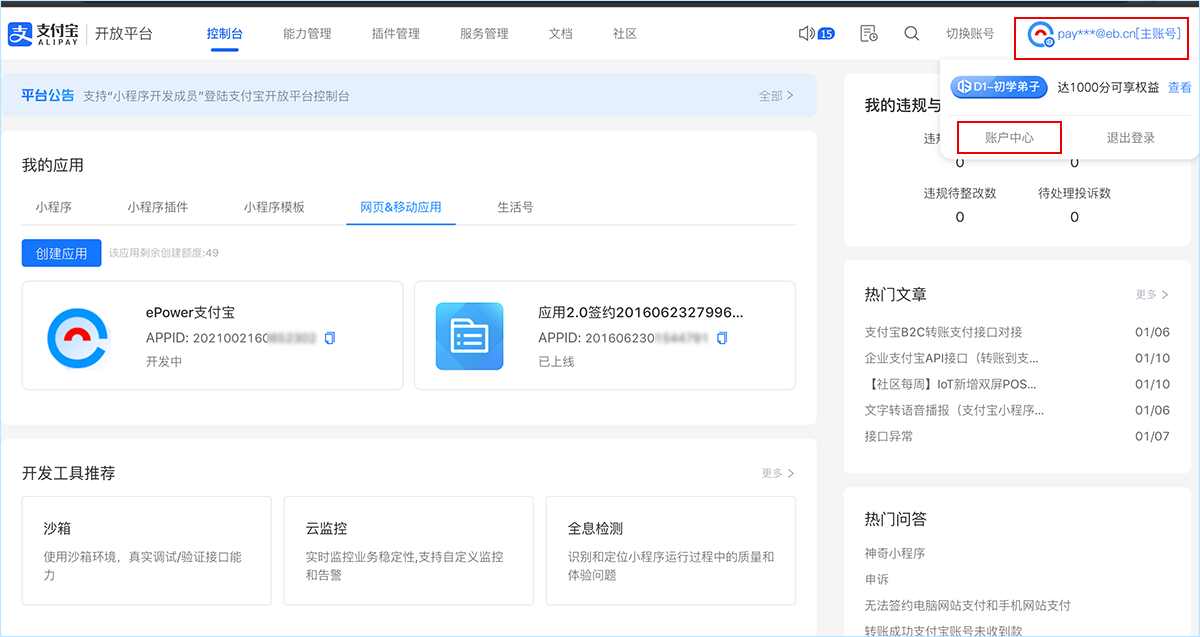The image size is (1200, 637).
Task: Click the Alipay logo
Action: point(41,34)
